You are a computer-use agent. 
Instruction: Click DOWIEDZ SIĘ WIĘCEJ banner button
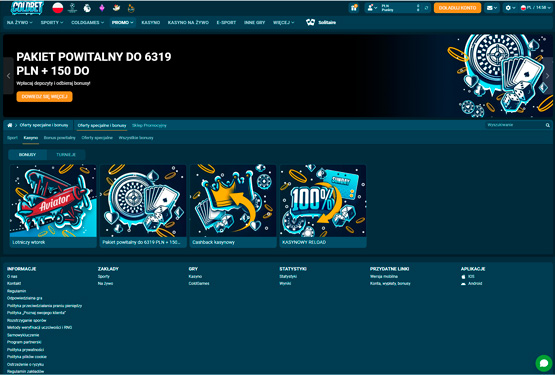[44, 97]
